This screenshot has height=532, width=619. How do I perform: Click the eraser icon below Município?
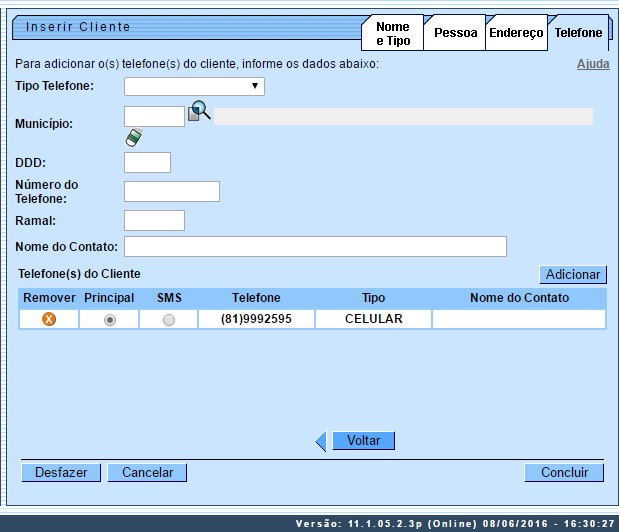click(134, 138)
